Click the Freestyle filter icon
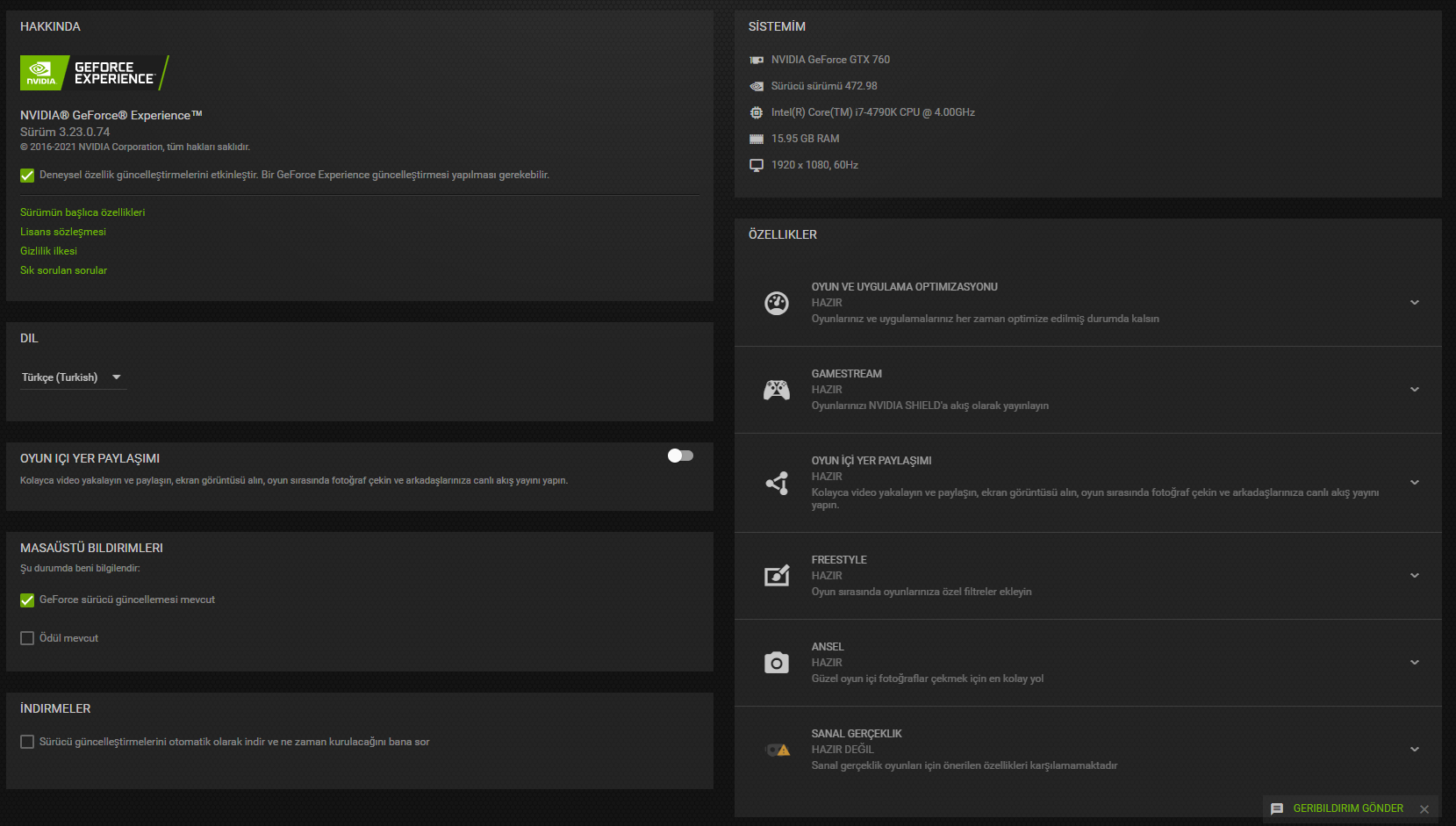 (777, 576)
